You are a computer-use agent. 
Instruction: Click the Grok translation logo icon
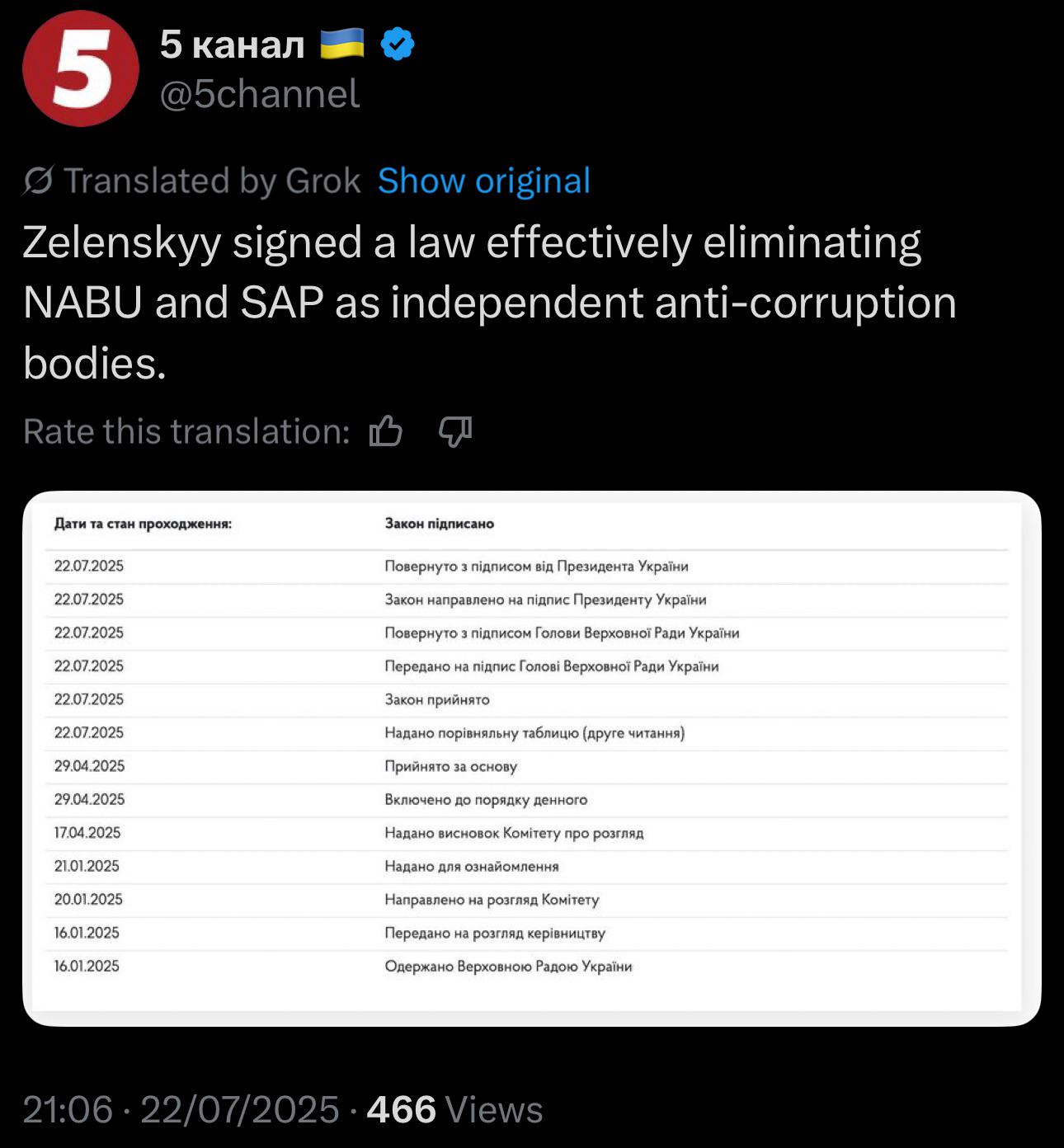38,181
